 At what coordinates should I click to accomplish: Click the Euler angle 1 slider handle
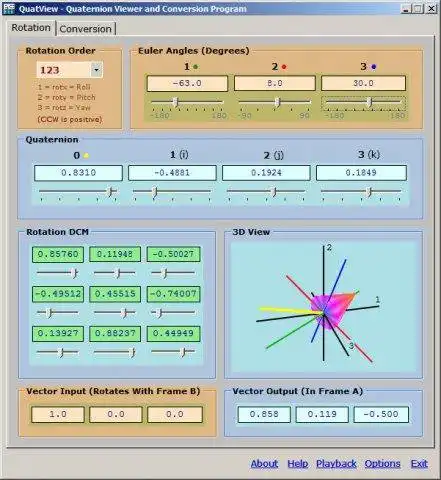[177, 102]
